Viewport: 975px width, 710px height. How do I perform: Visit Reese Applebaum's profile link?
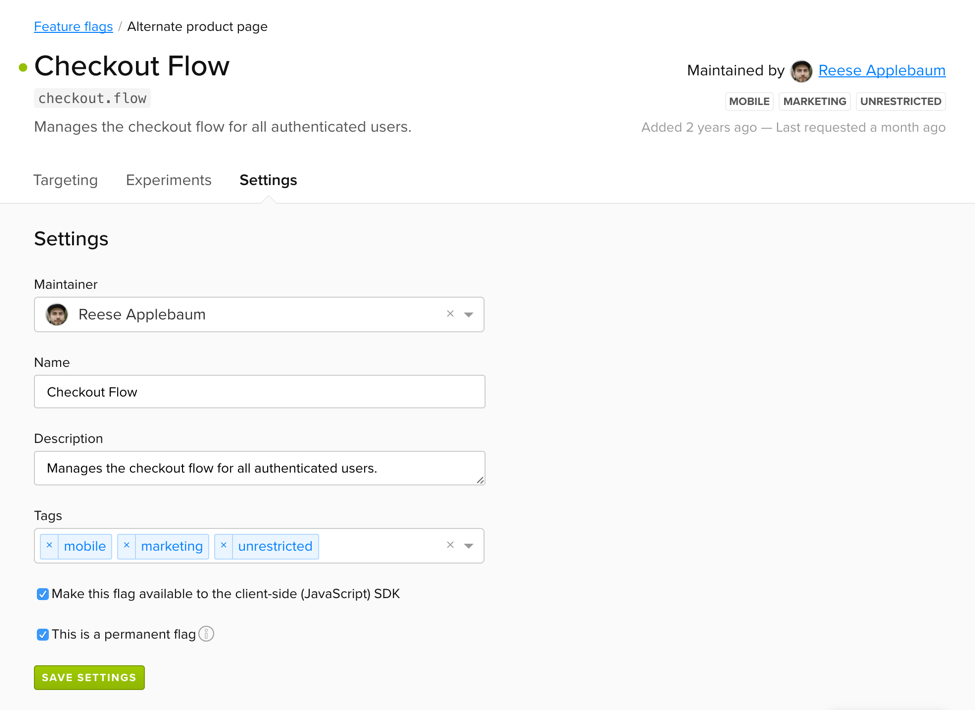[x=881, y=70]
